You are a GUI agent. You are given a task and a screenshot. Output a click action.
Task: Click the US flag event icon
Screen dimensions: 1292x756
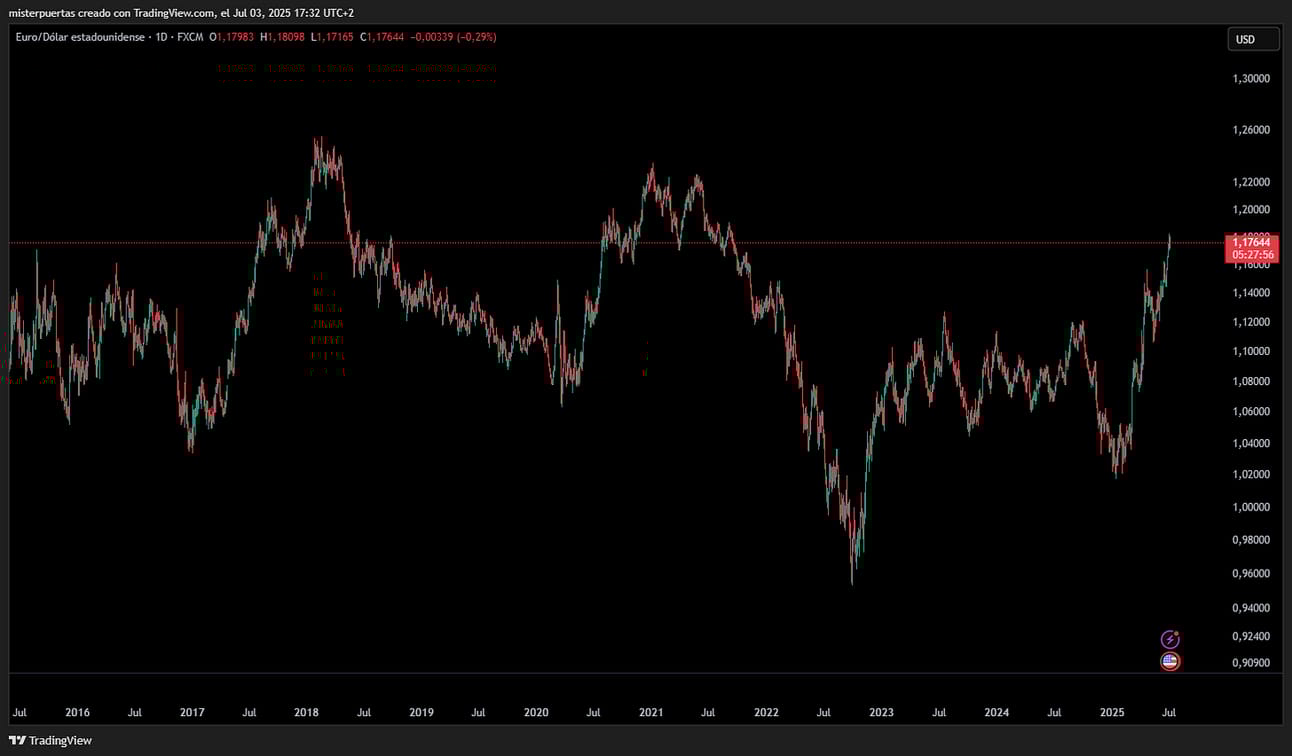[x=1170, y=661]
